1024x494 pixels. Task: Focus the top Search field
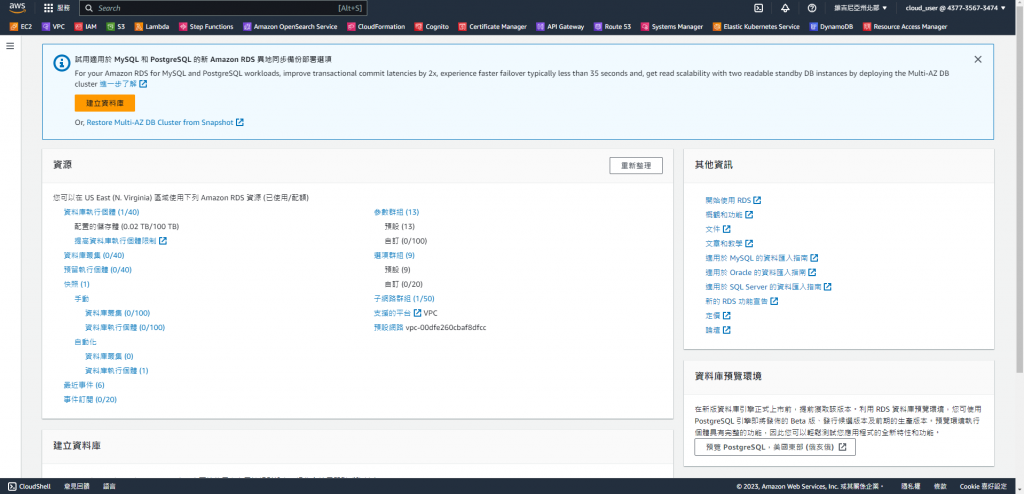pos(223,8)
